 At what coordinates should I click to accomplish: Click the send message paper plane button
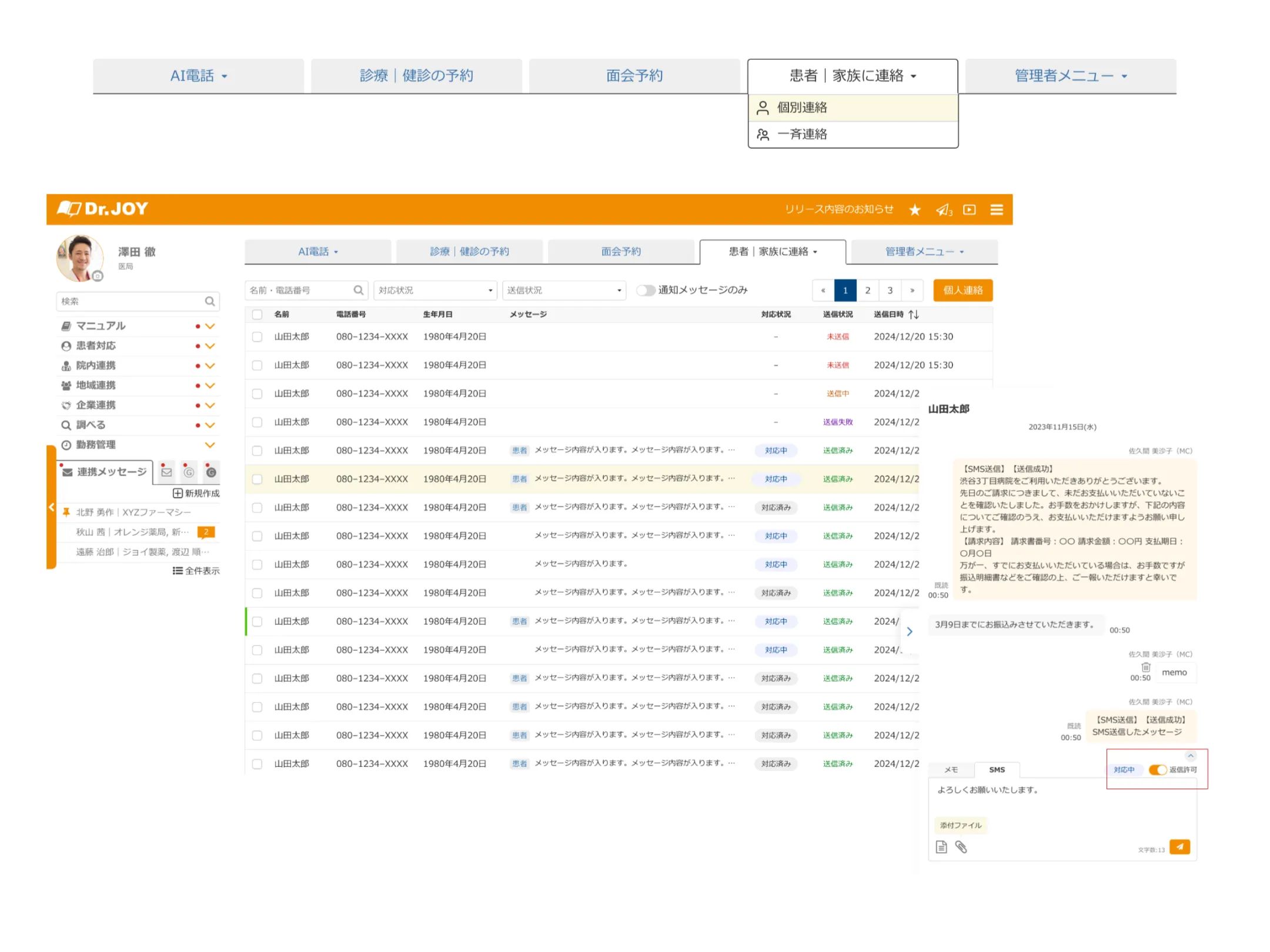pyautogui.click(x=1179, y=847)
